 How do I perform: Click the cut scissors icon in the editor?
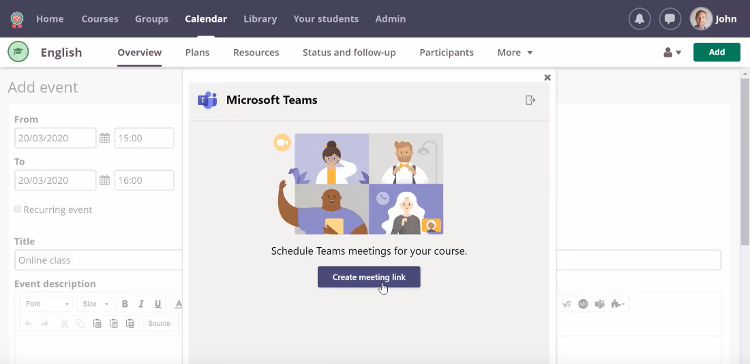pos(64,324)
